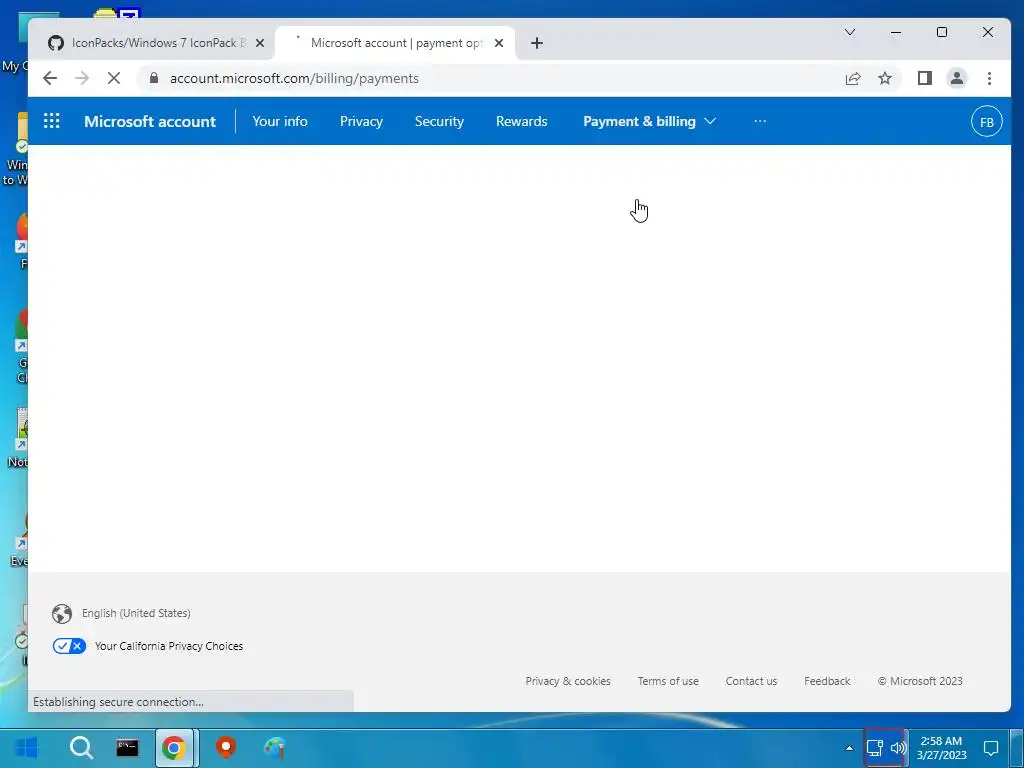
Task: Open the tab search dropdown arrow
Action: point(850,32)
